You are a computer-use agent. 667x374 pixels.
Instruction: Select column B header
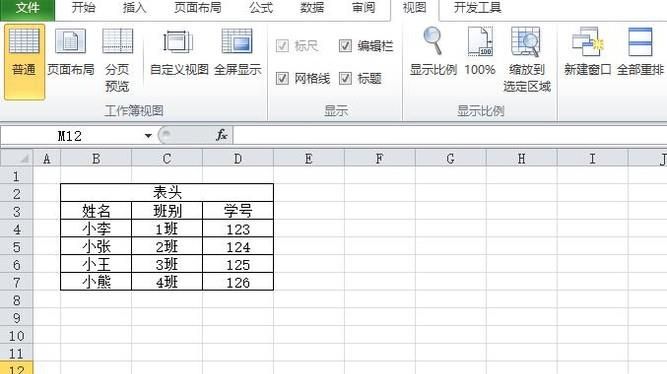coord(96,159)
